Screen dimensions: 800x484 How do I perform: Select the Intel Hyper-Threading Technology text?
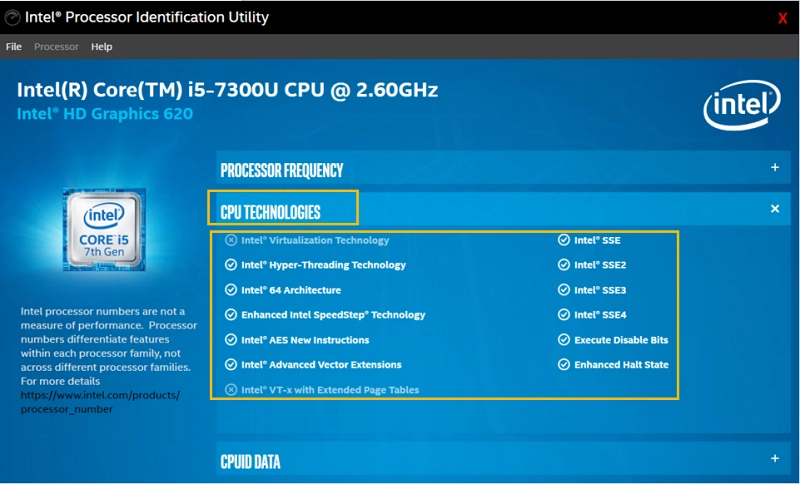click(323, 265)
